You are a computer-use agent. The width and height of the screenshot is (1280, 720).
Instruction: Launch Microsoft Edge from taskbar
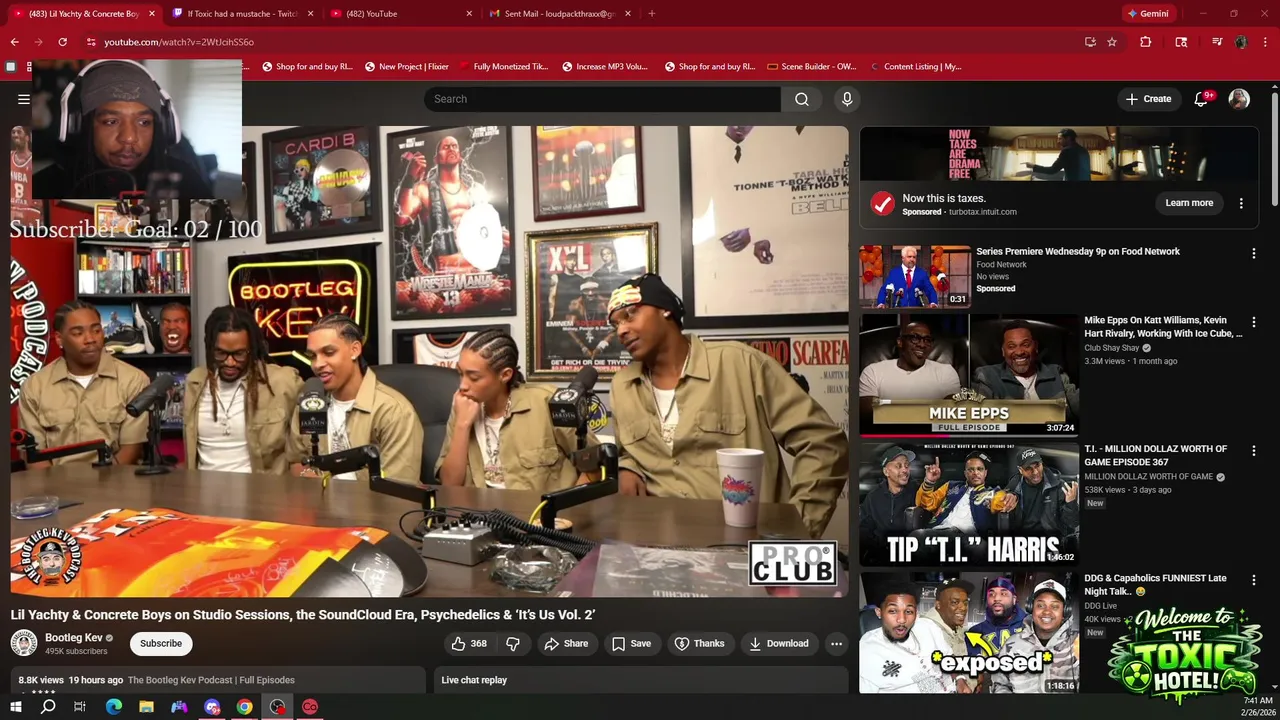pos(114,707)
